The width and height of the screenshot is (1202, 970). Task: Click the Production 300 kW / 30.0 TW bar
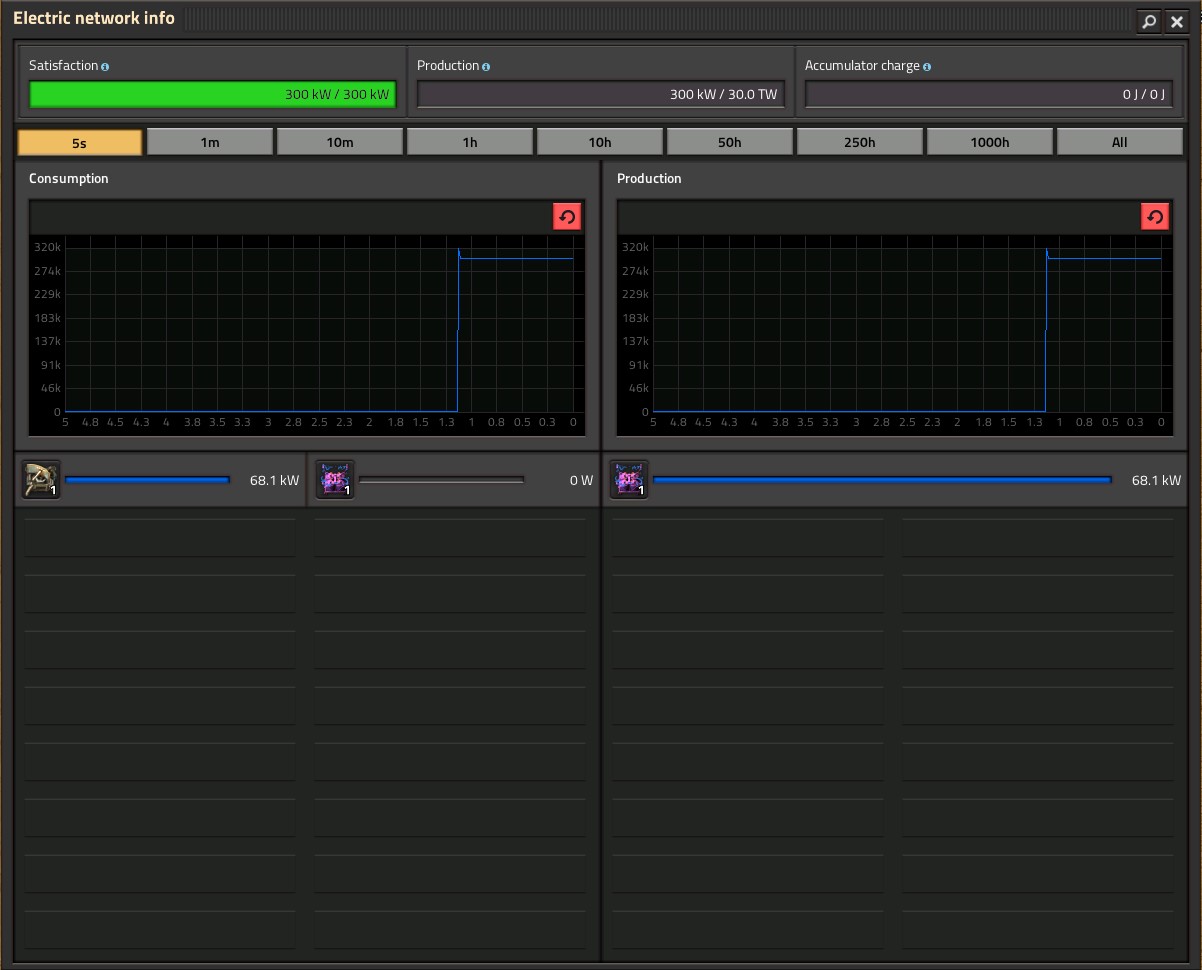click(x=600, y=94)
